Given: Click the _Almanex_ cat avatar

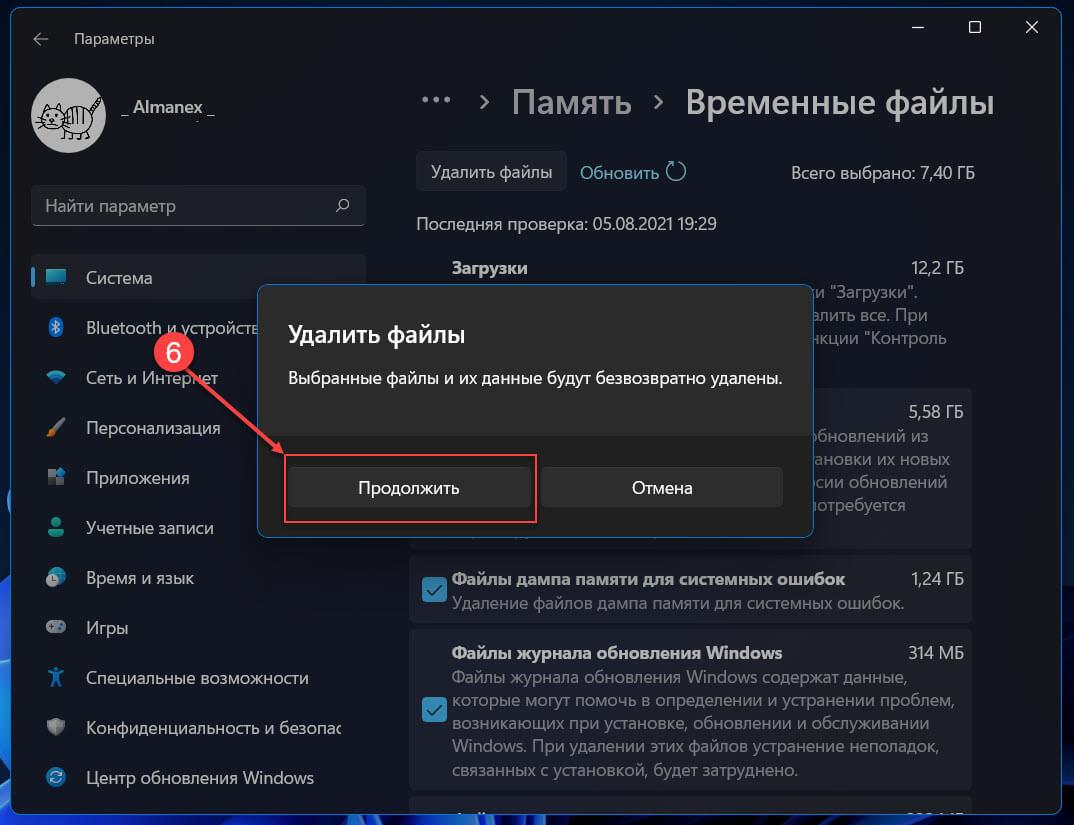Looking at the screenshot, I should (x=68, y=115).
